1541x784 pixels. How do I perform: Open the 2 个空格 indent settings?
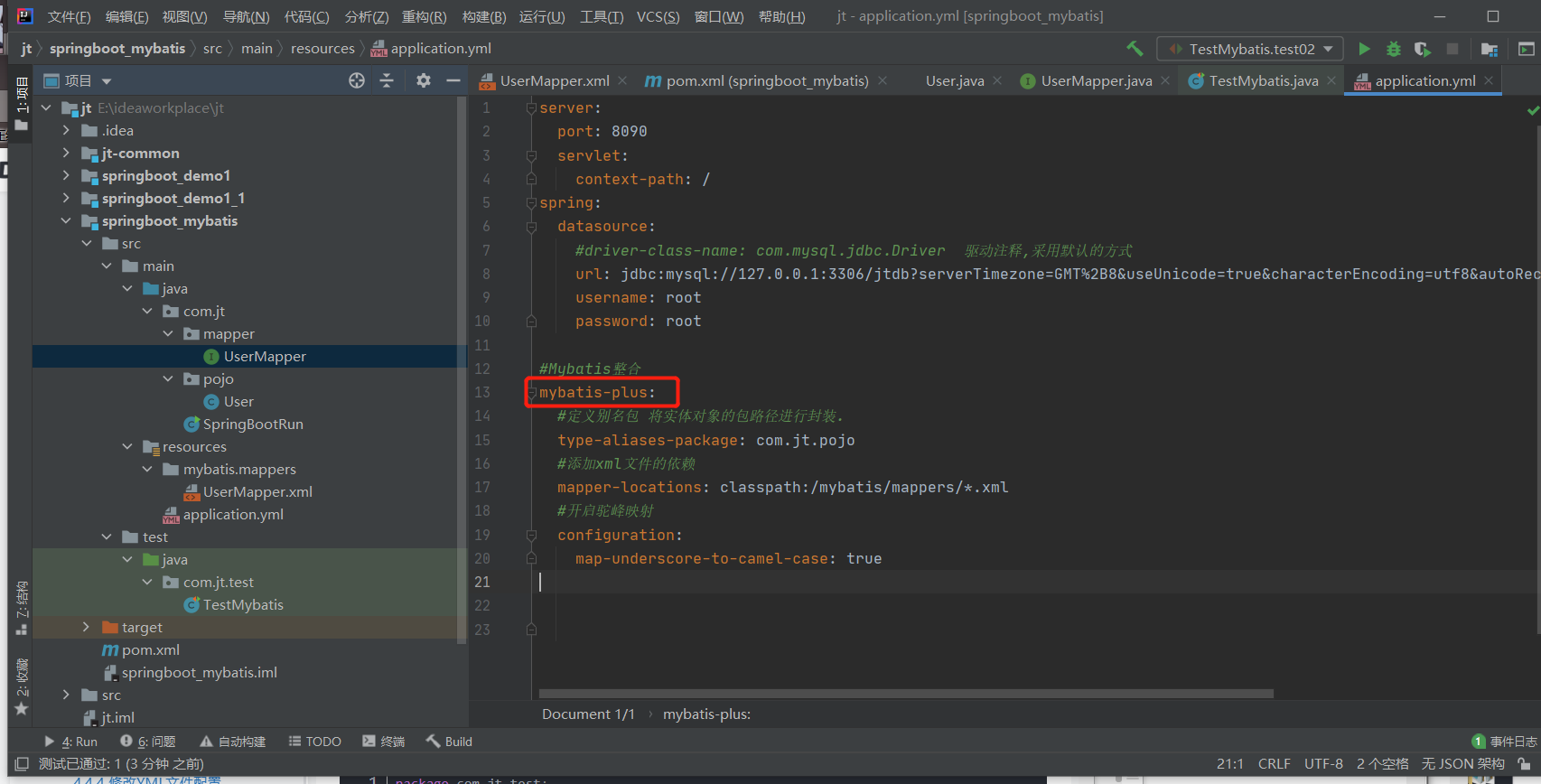coord(1382,764)
